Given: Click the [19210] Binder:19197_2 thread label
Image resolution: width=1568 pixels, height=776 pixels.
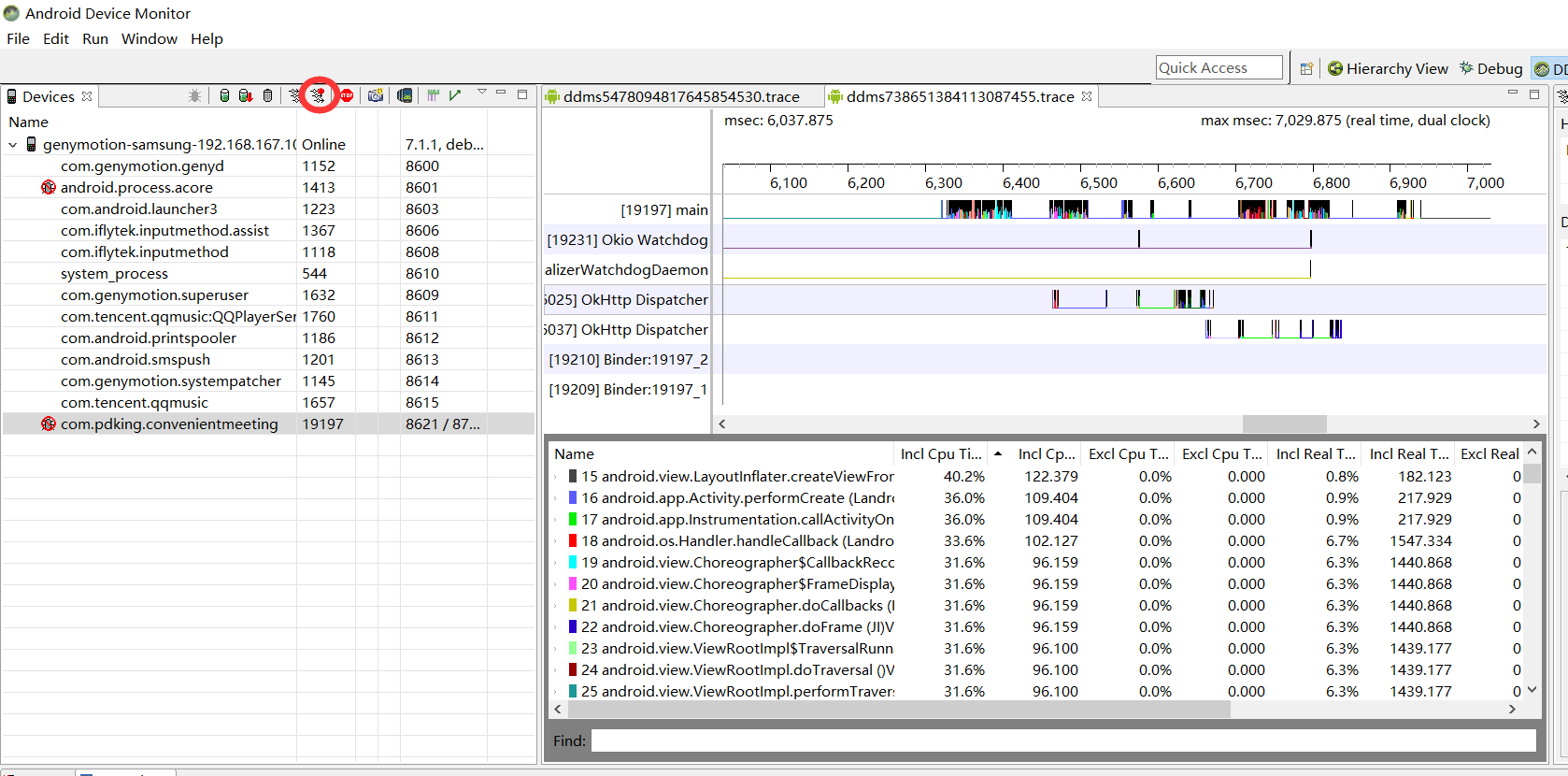Looking at the screenshot, I should (x=628, y=359).
